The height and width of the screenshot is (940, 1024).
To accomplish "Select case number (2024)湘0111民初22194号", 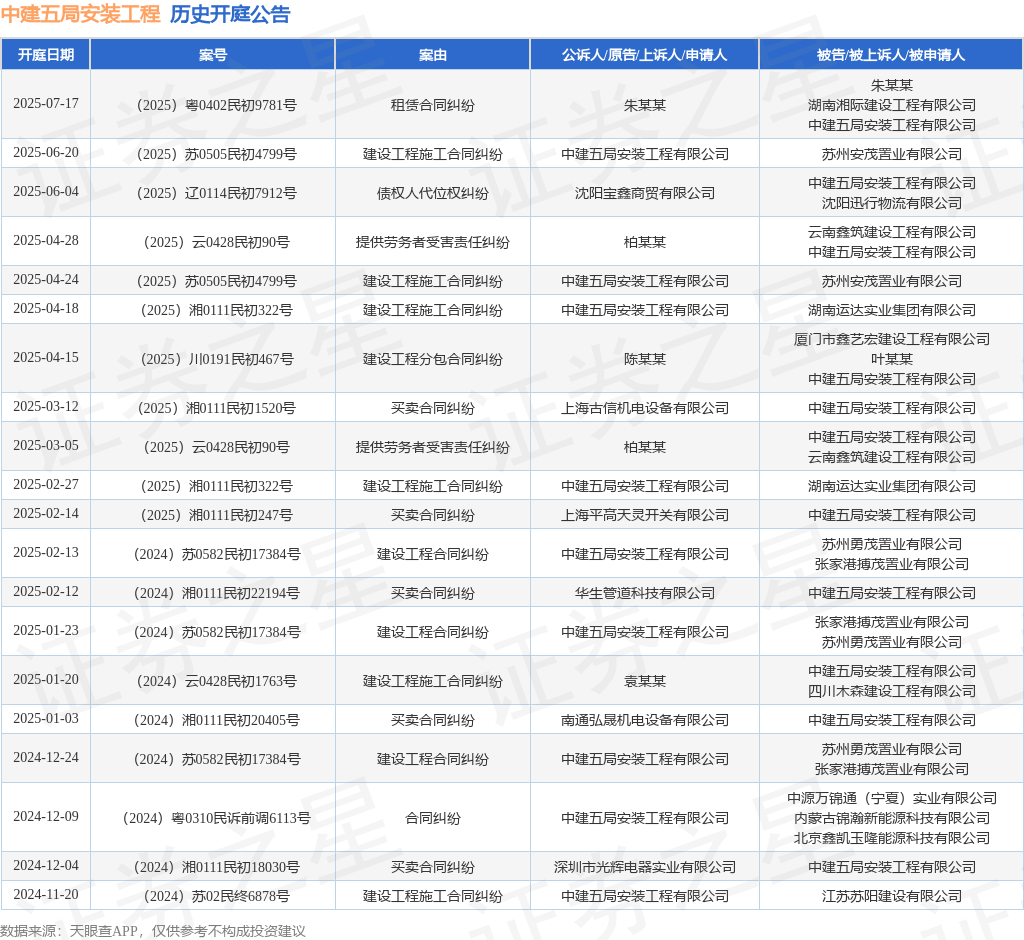I will [216, 594].
